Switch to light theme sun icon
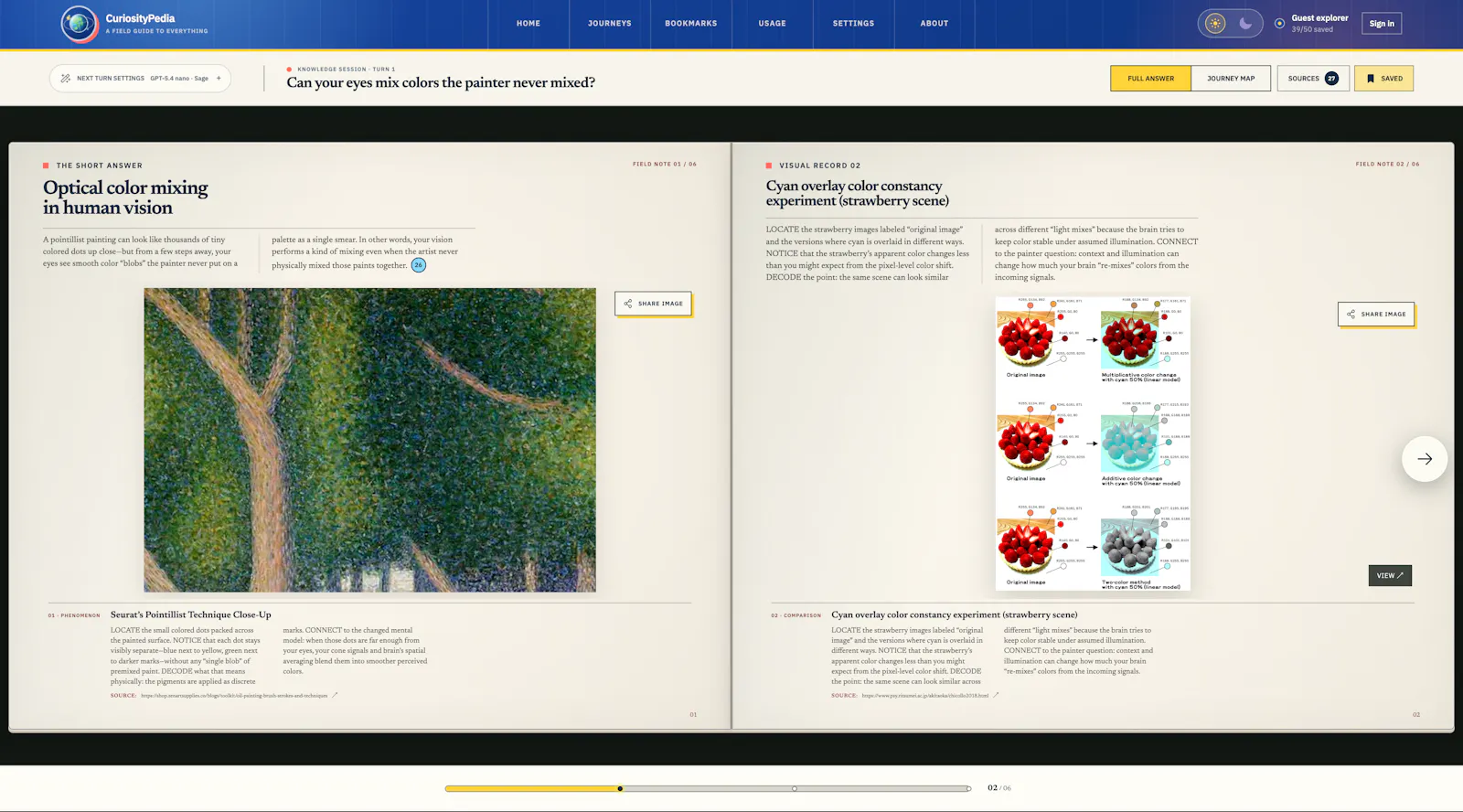The height and width of the screenshot is (812, 1463). tap(1215, 24)
